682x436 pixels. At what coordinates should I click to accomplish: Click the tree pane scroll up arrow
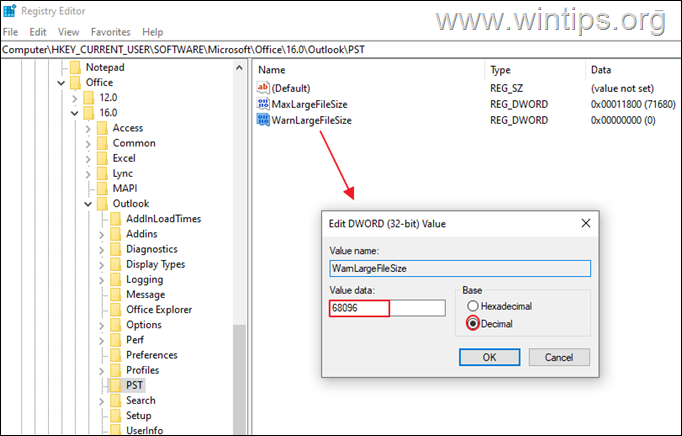[x=239, y=68]
